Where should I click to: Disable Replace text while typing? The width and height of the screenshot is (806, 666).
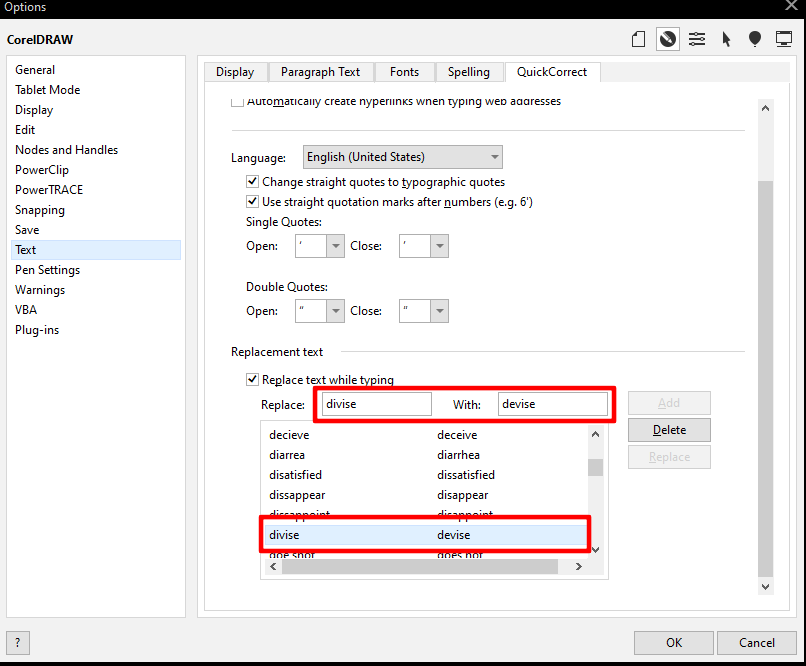tap(252, 379)
